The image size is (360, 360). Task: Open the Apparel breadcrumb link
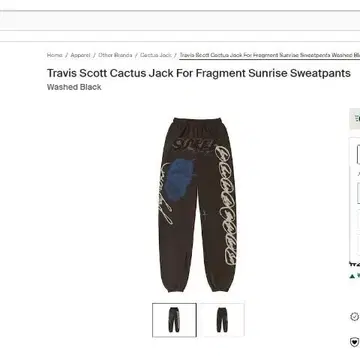coord(80,55)
